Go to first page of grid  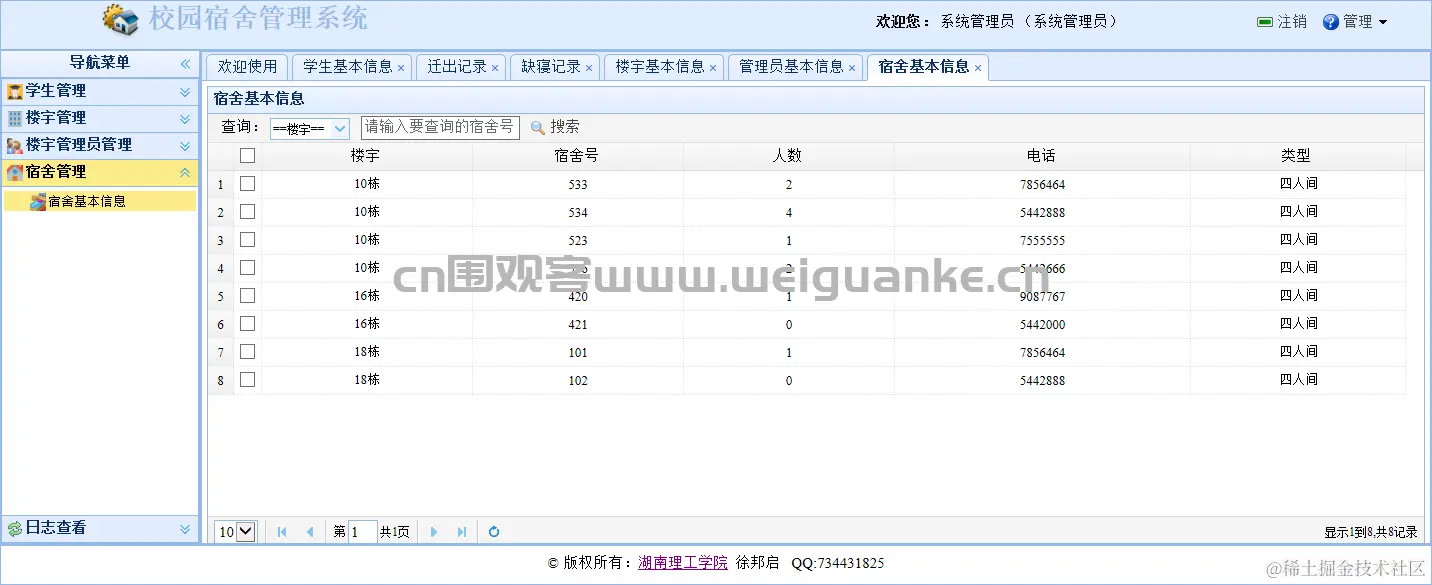coord(282,532)
